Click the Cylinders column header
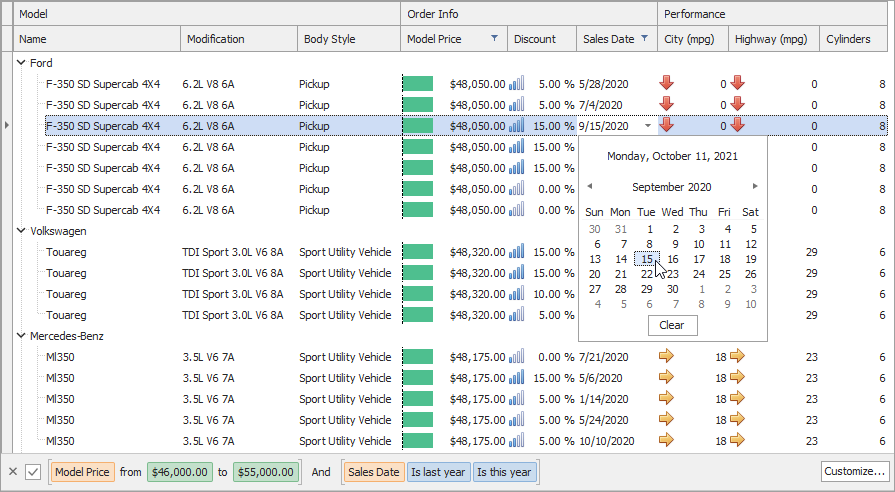895x492 pixels. (853, 39)
